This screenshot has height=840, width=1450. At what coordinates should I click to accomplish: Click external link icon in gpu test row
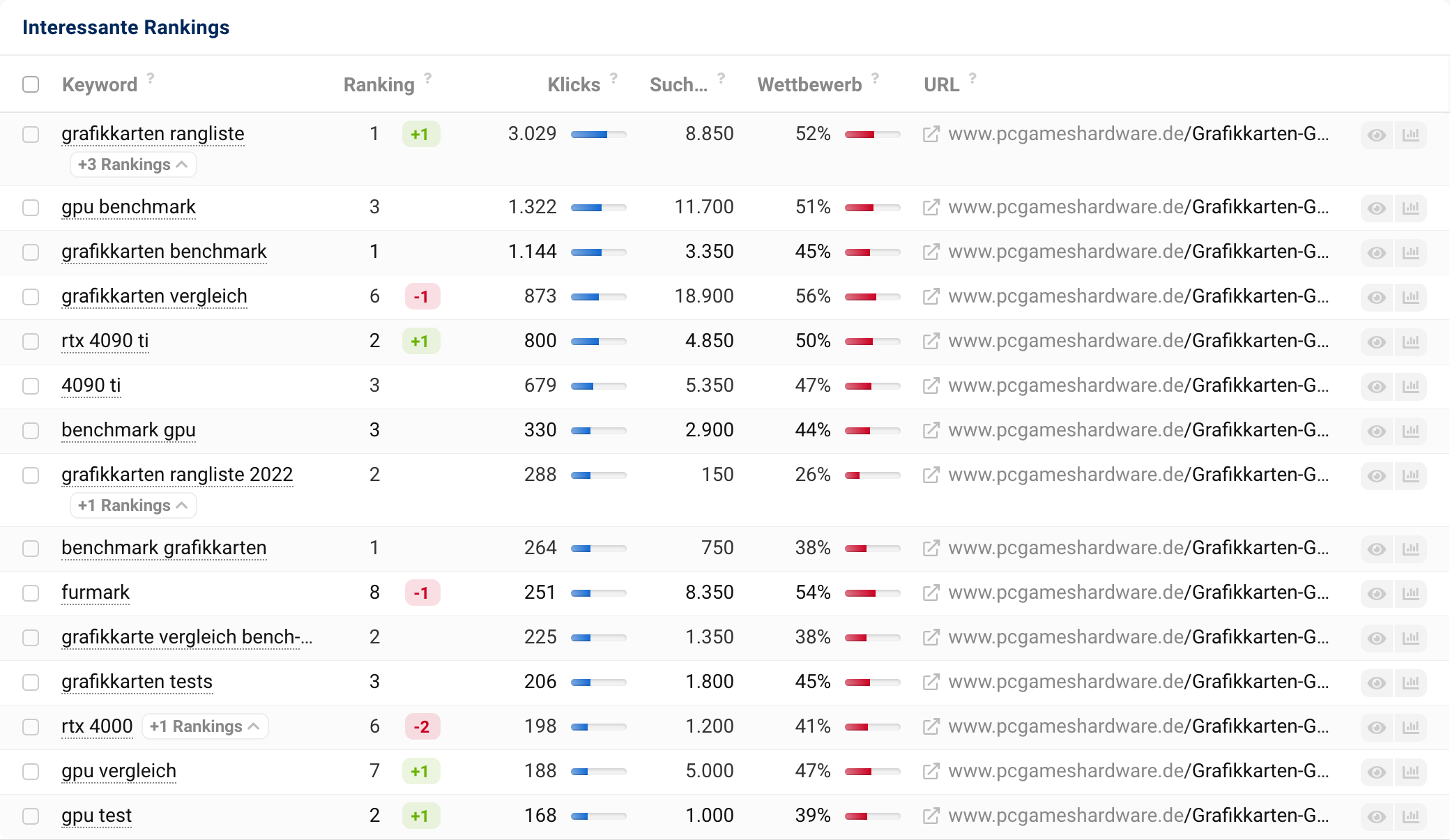pos(931,816)
